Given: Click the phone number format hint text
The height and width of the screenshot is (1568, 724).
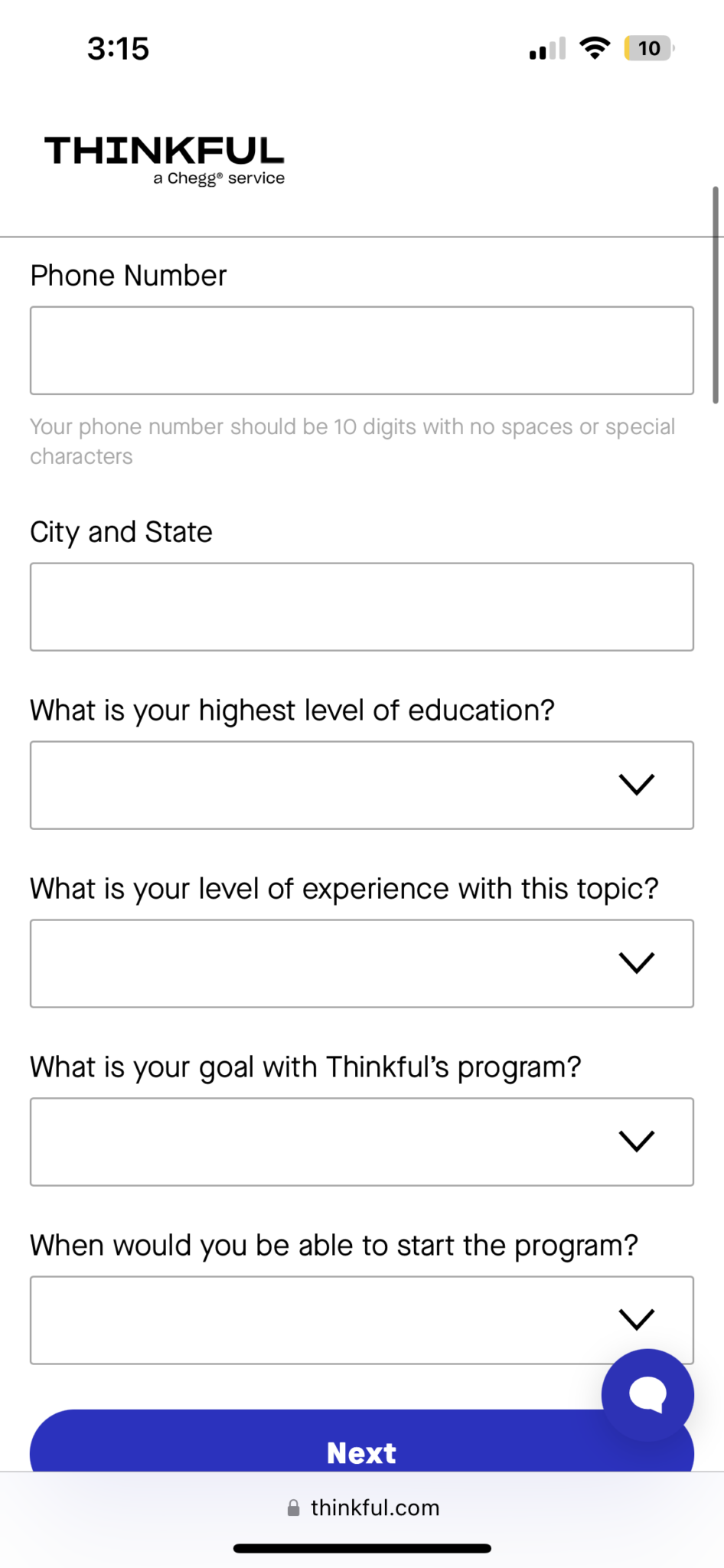Looking at the screenshot, I should click(352, 440).
